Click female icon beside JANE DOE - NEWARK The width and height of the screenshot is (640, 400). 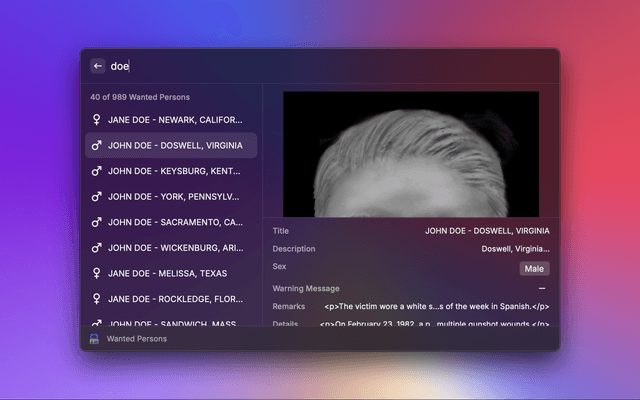point(96,120)
